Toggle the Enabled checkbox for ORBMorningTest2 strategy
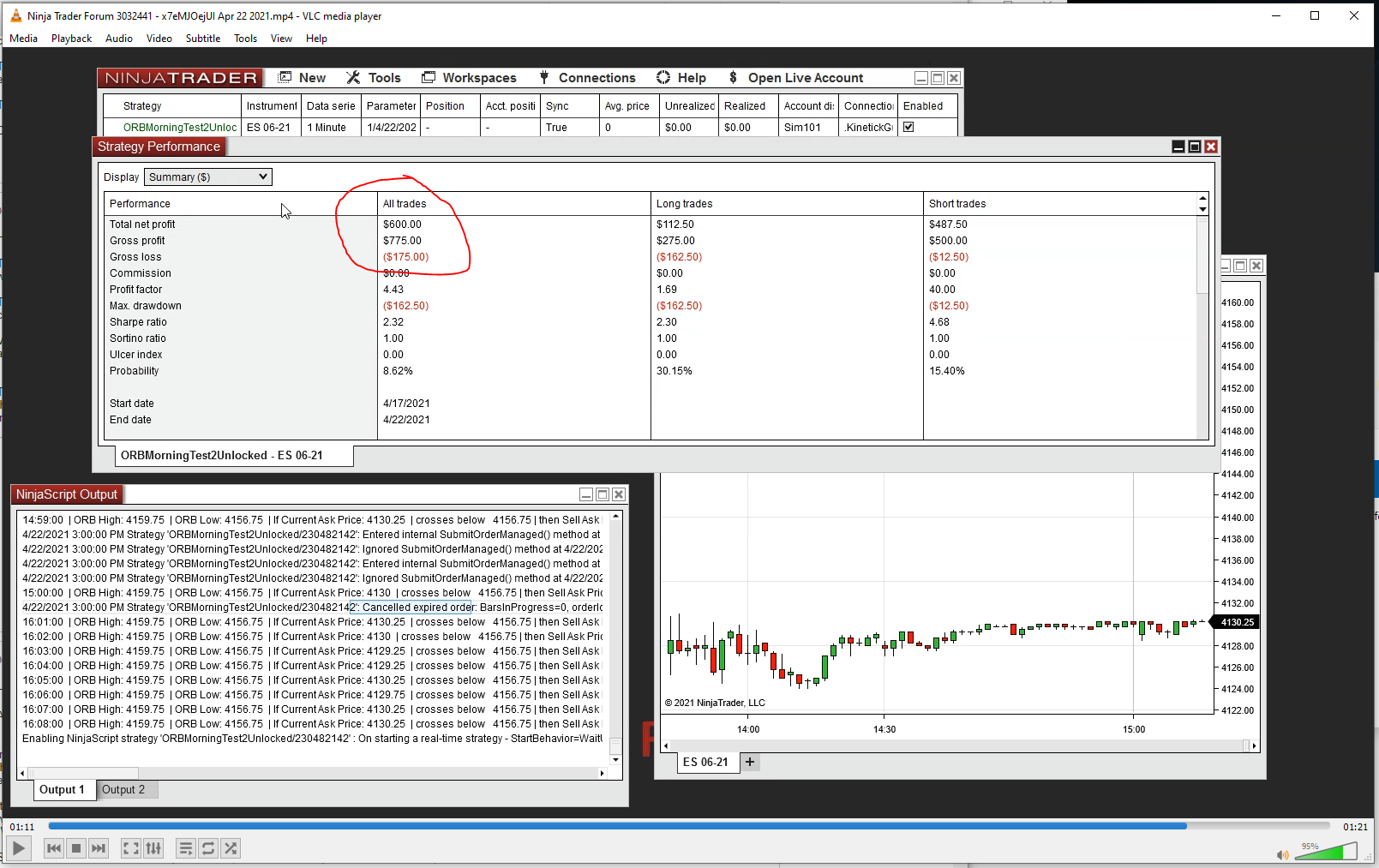Image resolution: width=1379 pixels, height=868 pixels. click(x=908, y=127)
